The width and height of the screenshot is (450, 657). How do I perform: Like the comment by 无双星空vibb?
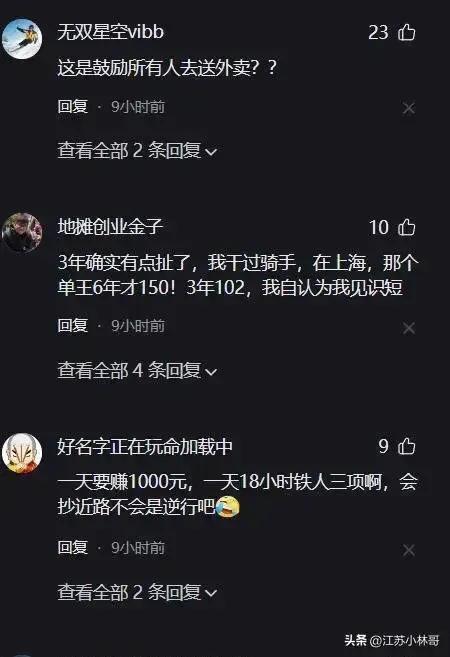(406, 32)
